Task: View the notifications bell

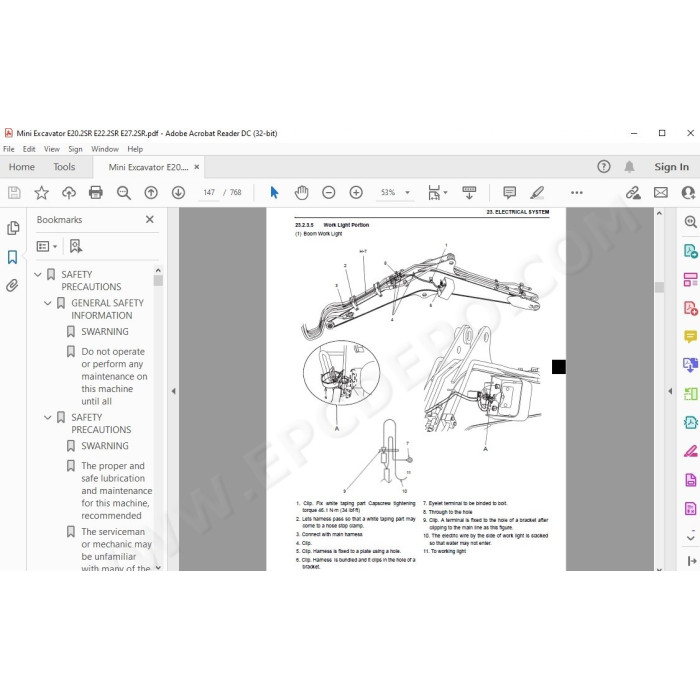Action: click(629, 167)
